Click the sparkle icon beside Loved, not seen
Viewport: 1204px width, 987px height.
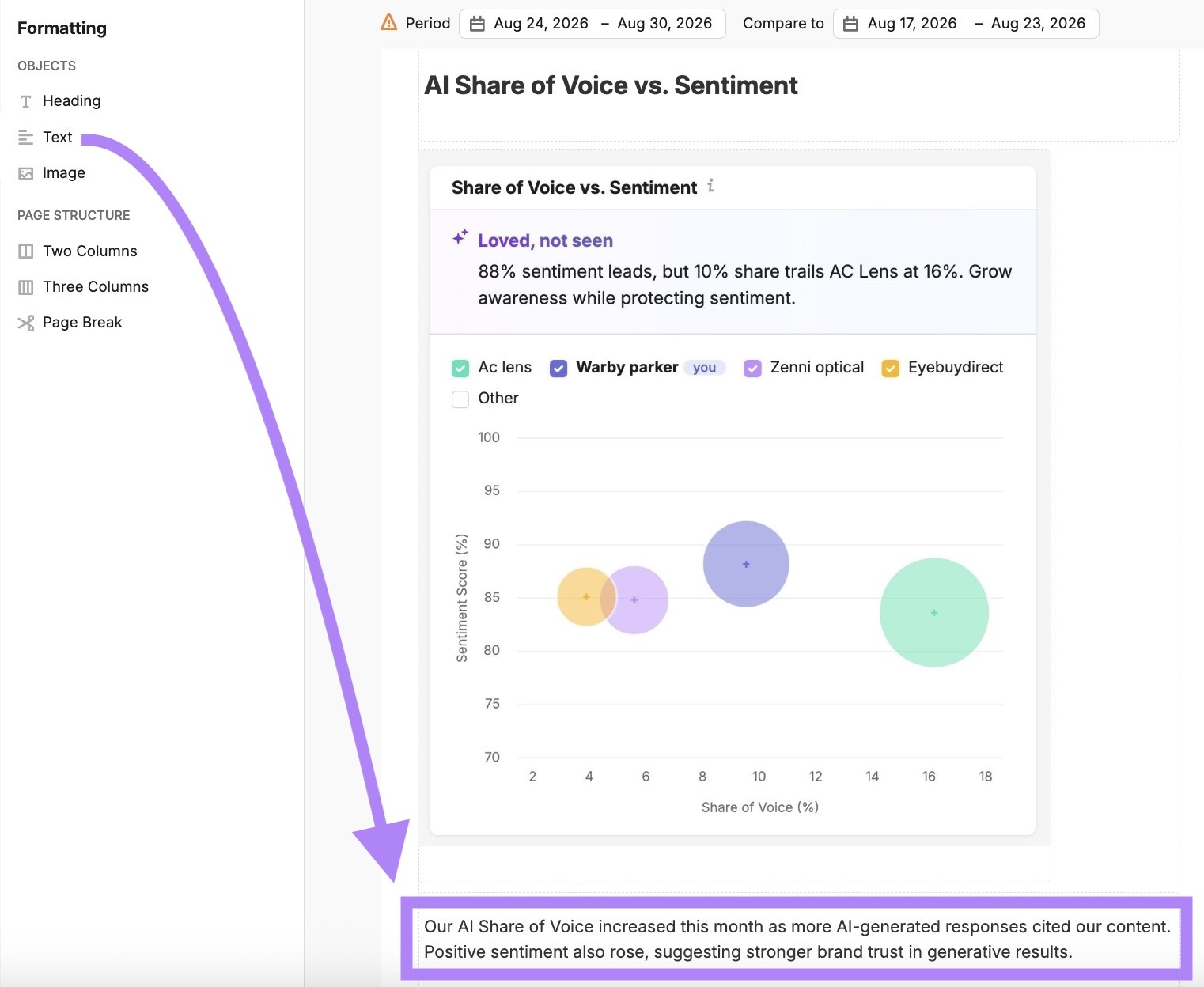pos(460,237)
